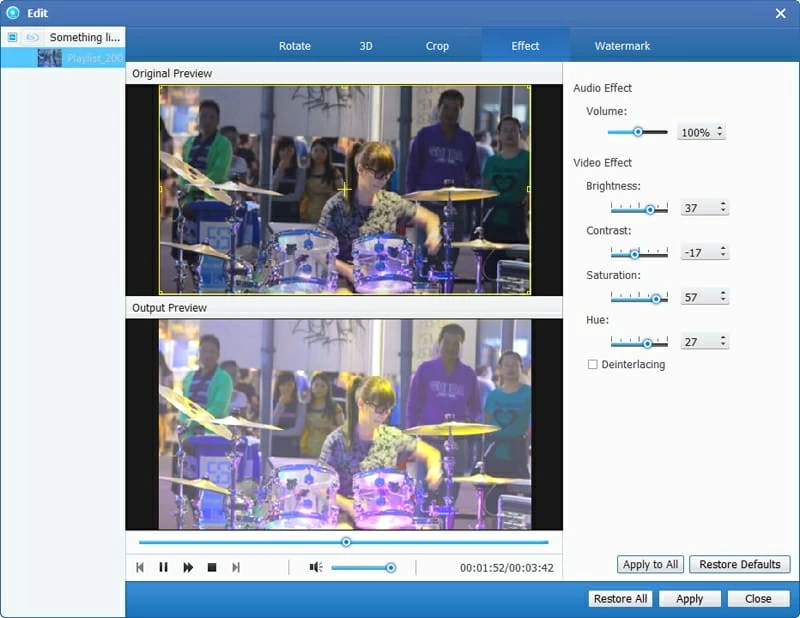Skip to previous frame button
The image size is (800, 618).
pos(140,567)
